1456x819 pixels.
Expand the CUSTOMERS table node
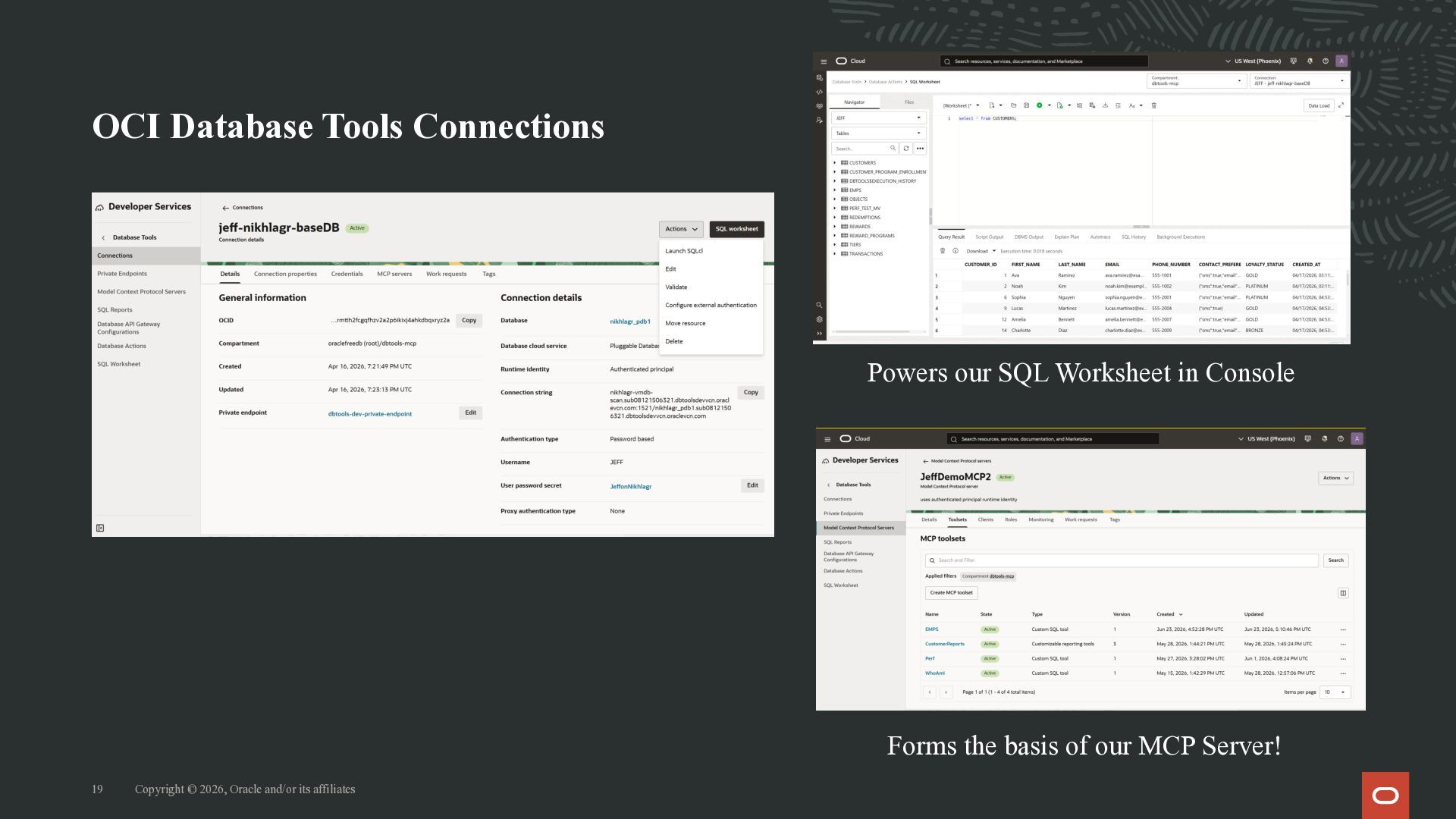pos(835,163)
